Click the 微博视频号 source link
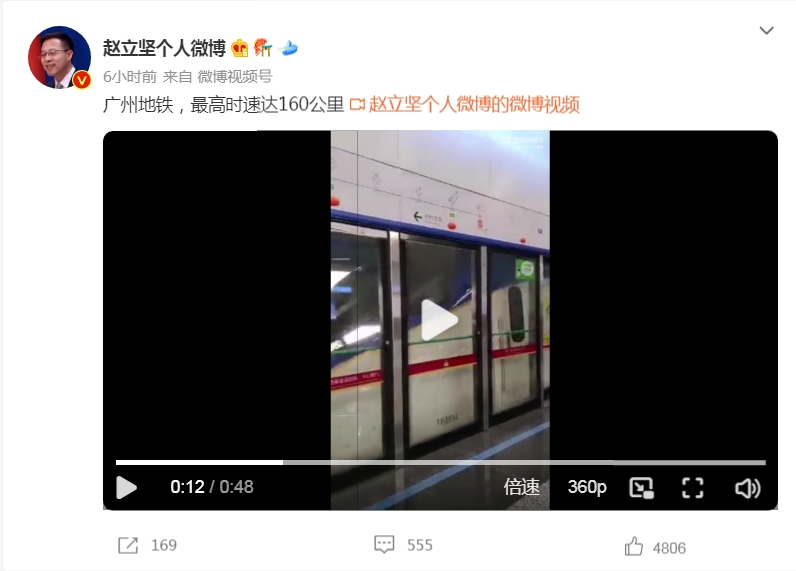The width and height of the screenshot is (796, 571). (x=235, y=77)
